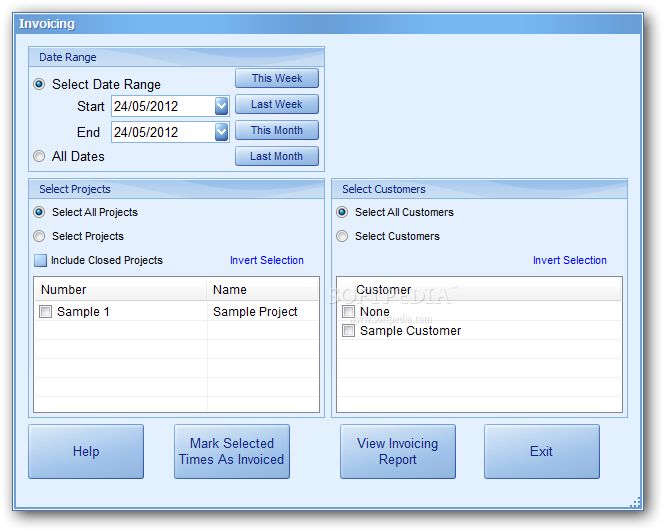This screenshot has width=664, height=531.
Task: Select the 'Sample Project' name cell
Action: click(255, 312)
